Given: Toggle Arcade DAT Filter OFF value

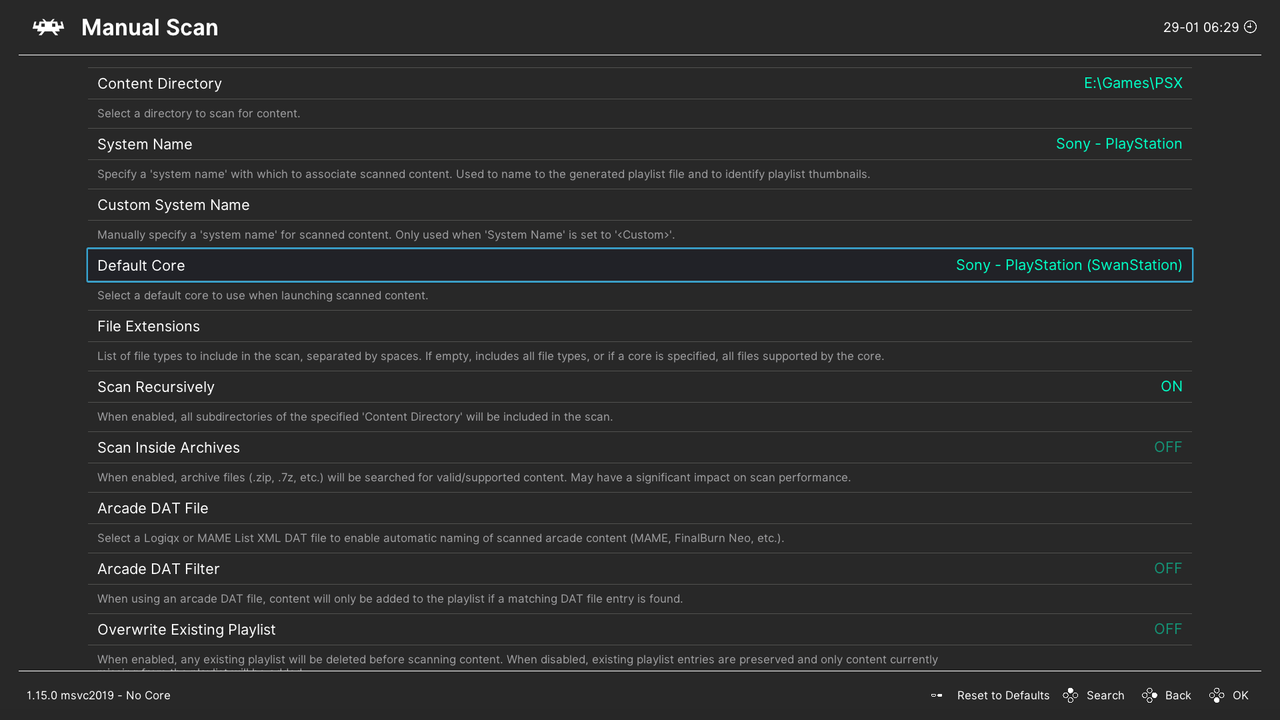Looking at the screenshot, I should click(x=1168, y=568).
